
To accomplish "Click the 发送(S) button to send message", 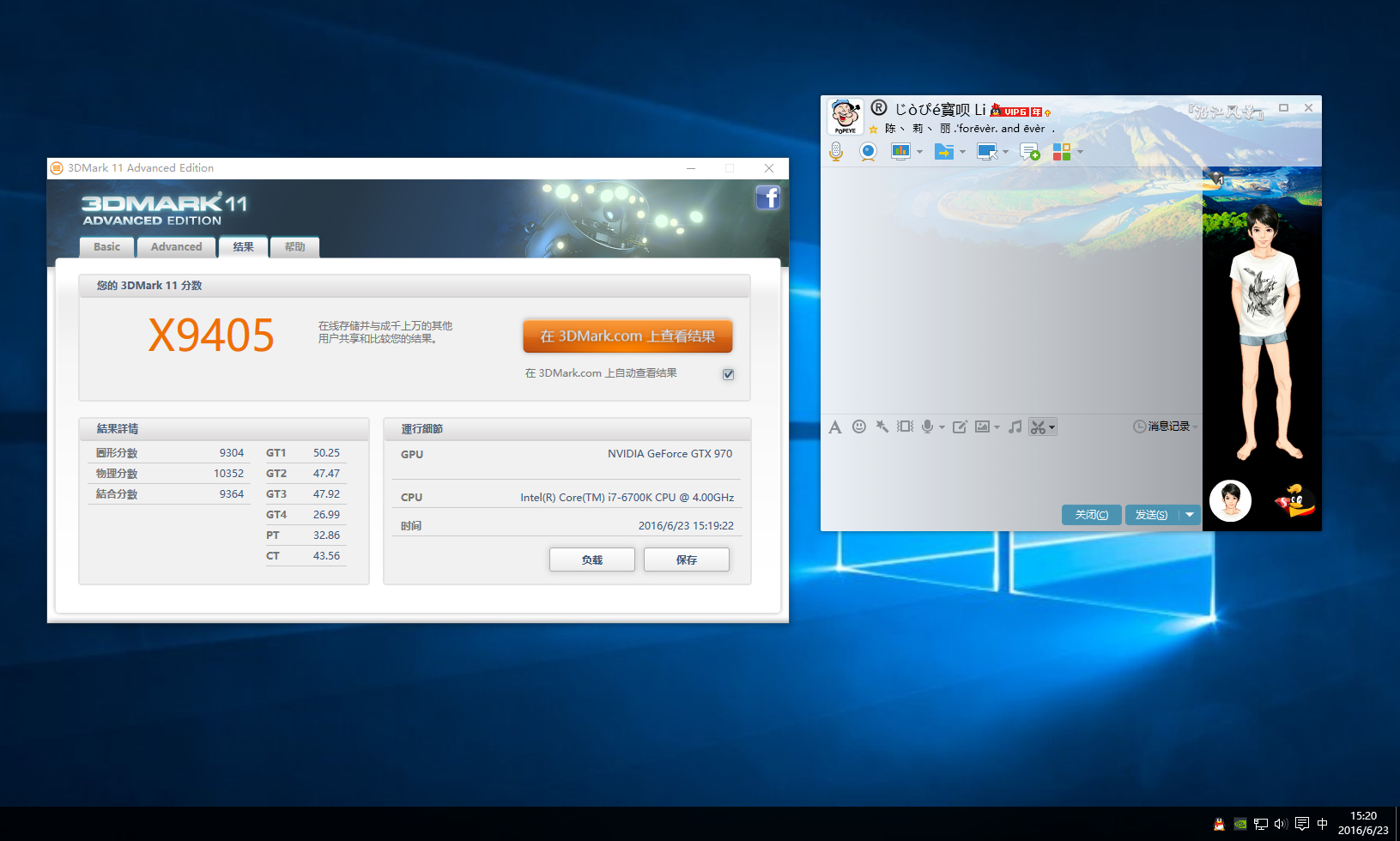I will [x=1152, y=515].
